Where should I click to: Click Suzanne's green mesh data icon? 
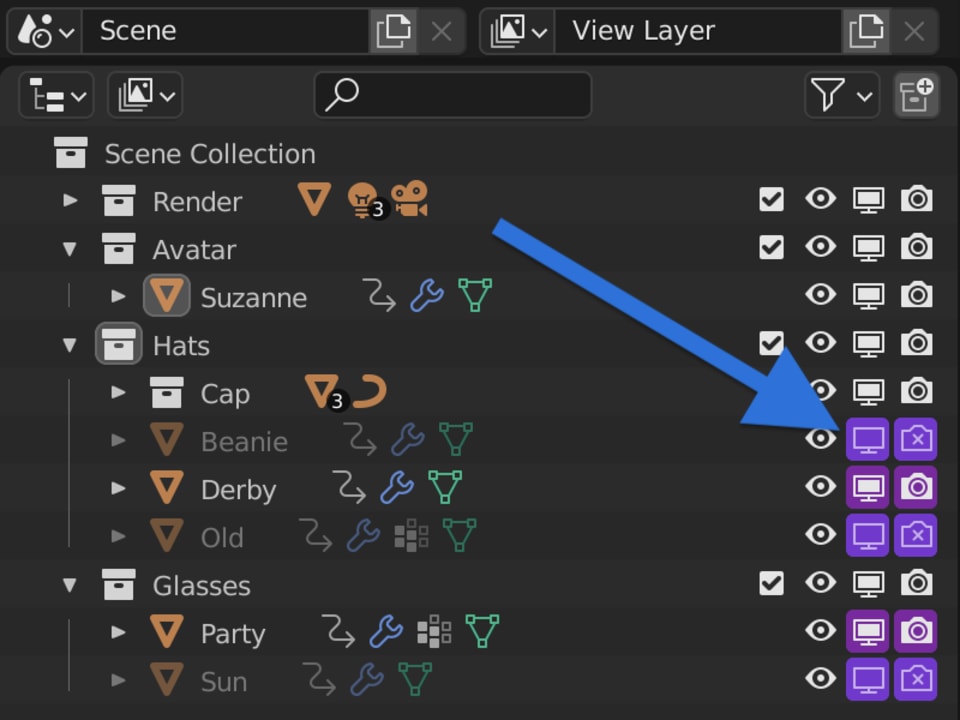point(475,295)
